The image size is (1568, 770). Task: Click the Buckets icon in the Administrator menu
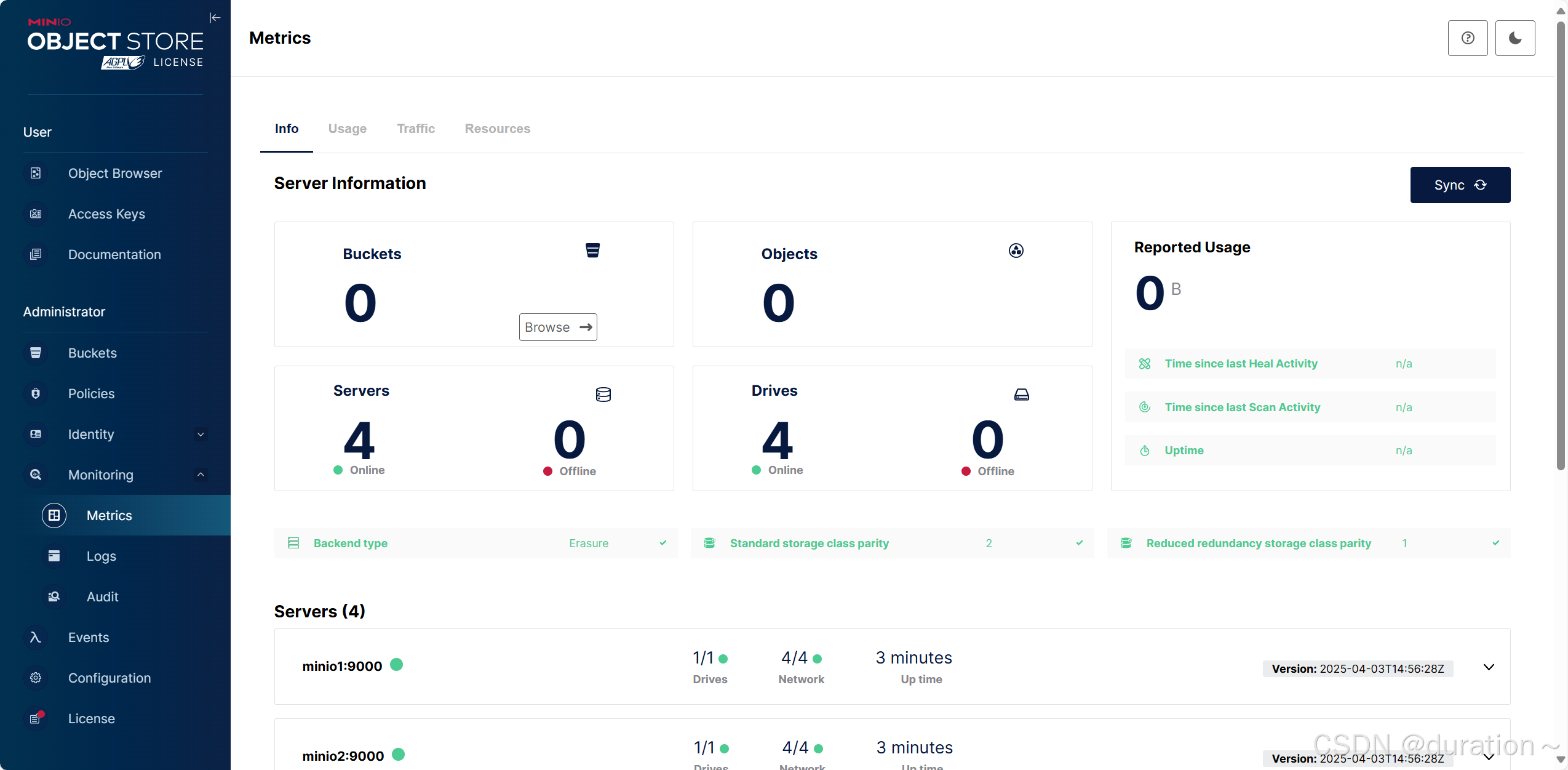[36, 353]
